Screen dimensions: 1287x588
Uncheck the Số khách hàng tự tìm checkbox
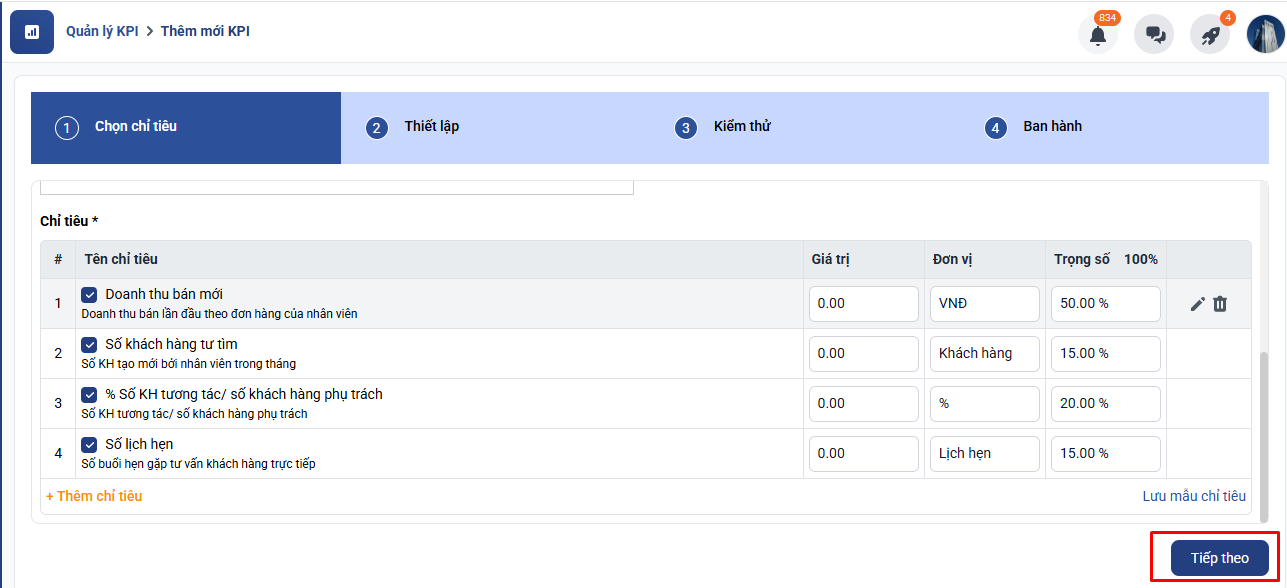pyautogui.click(x=90, y=345)
